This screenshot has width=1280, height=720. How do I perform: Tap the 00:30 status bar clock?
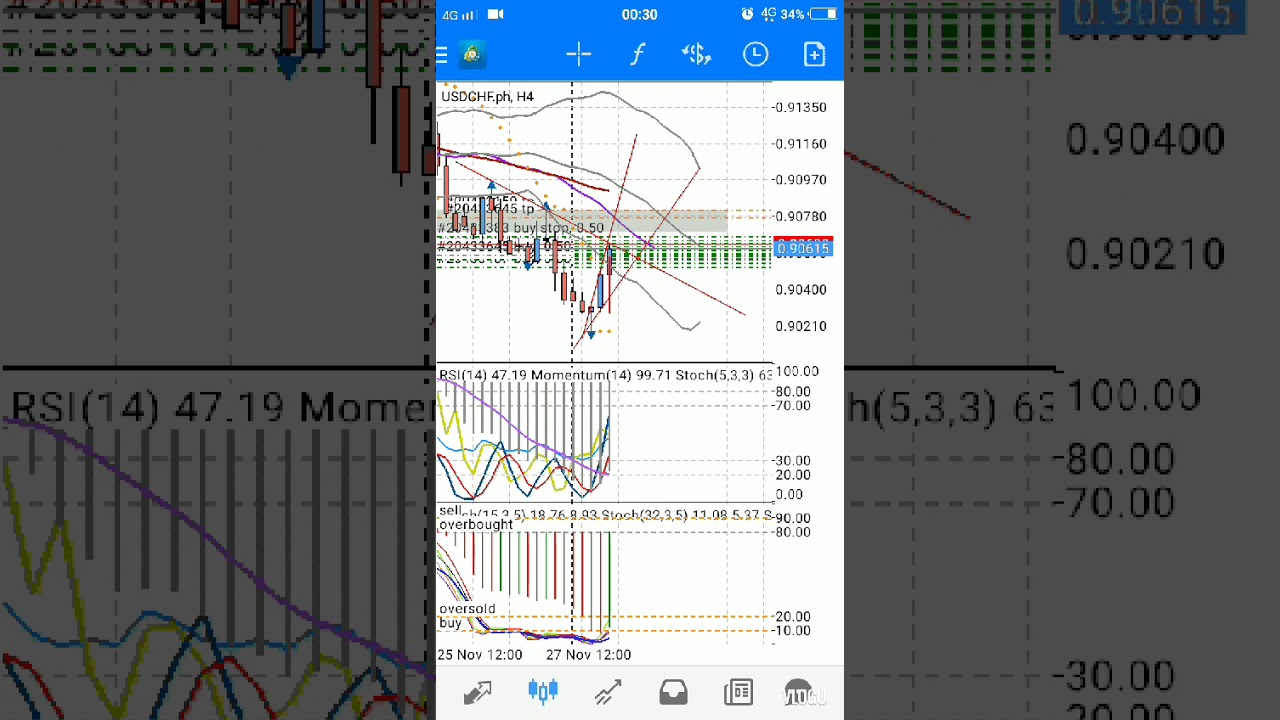pos(639,14)
